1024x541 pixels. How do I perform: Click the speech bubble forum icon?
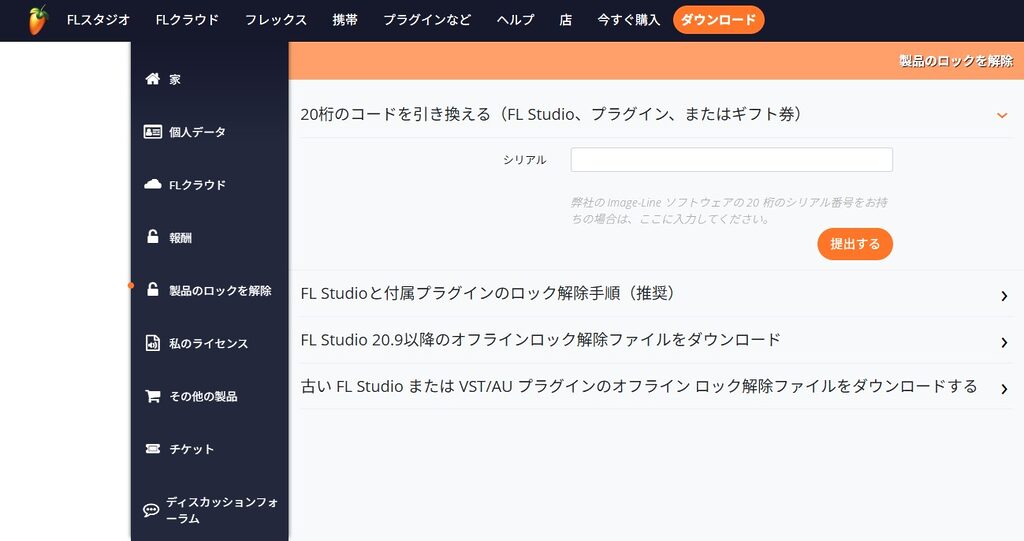point(152,510)
